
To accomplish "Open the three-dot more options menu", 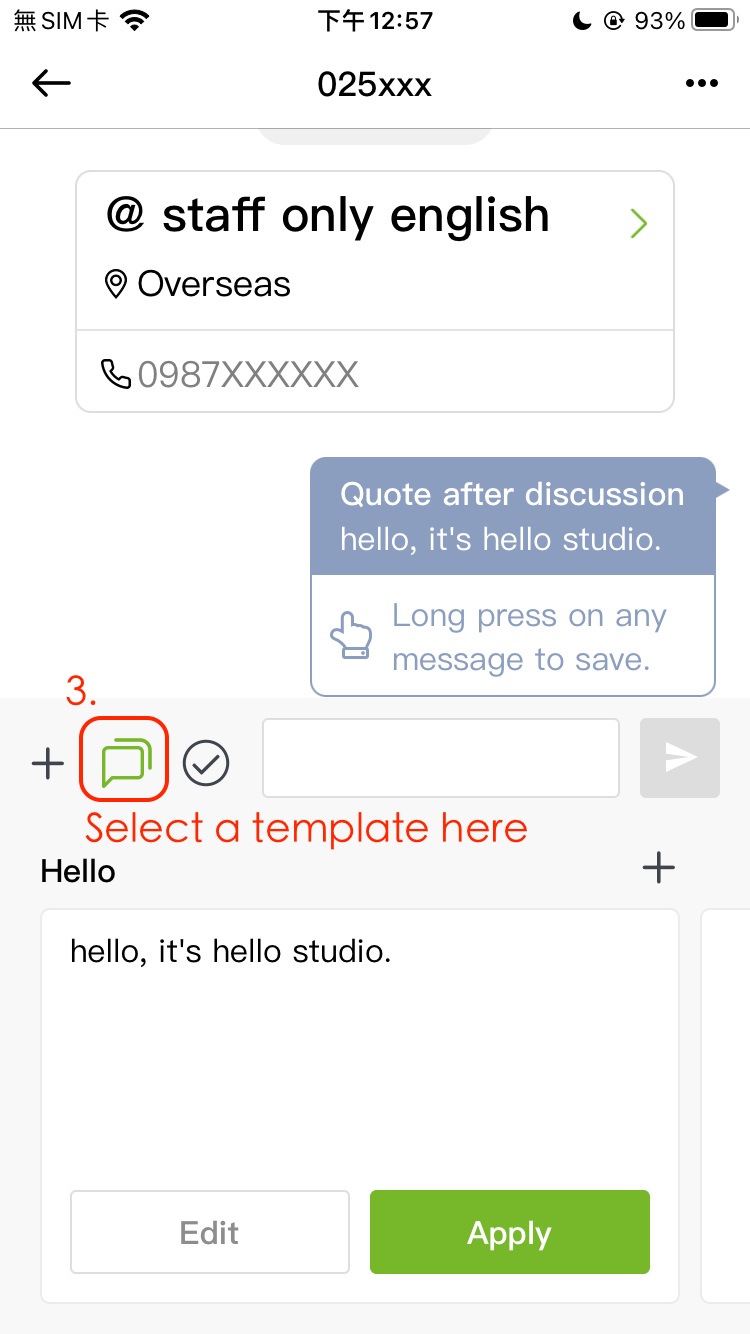I will tap(702, 84).
